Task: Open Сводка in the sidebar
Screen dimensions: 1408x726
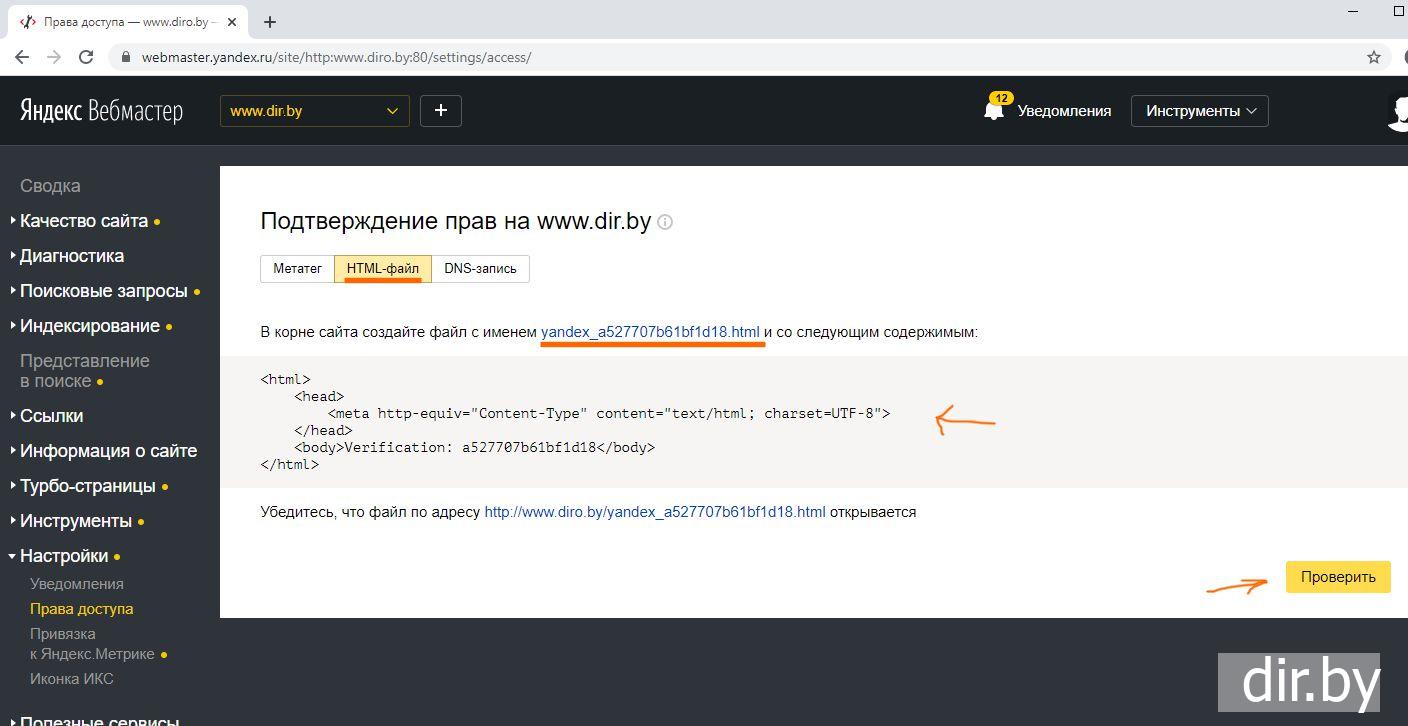Action: (50, 186)
